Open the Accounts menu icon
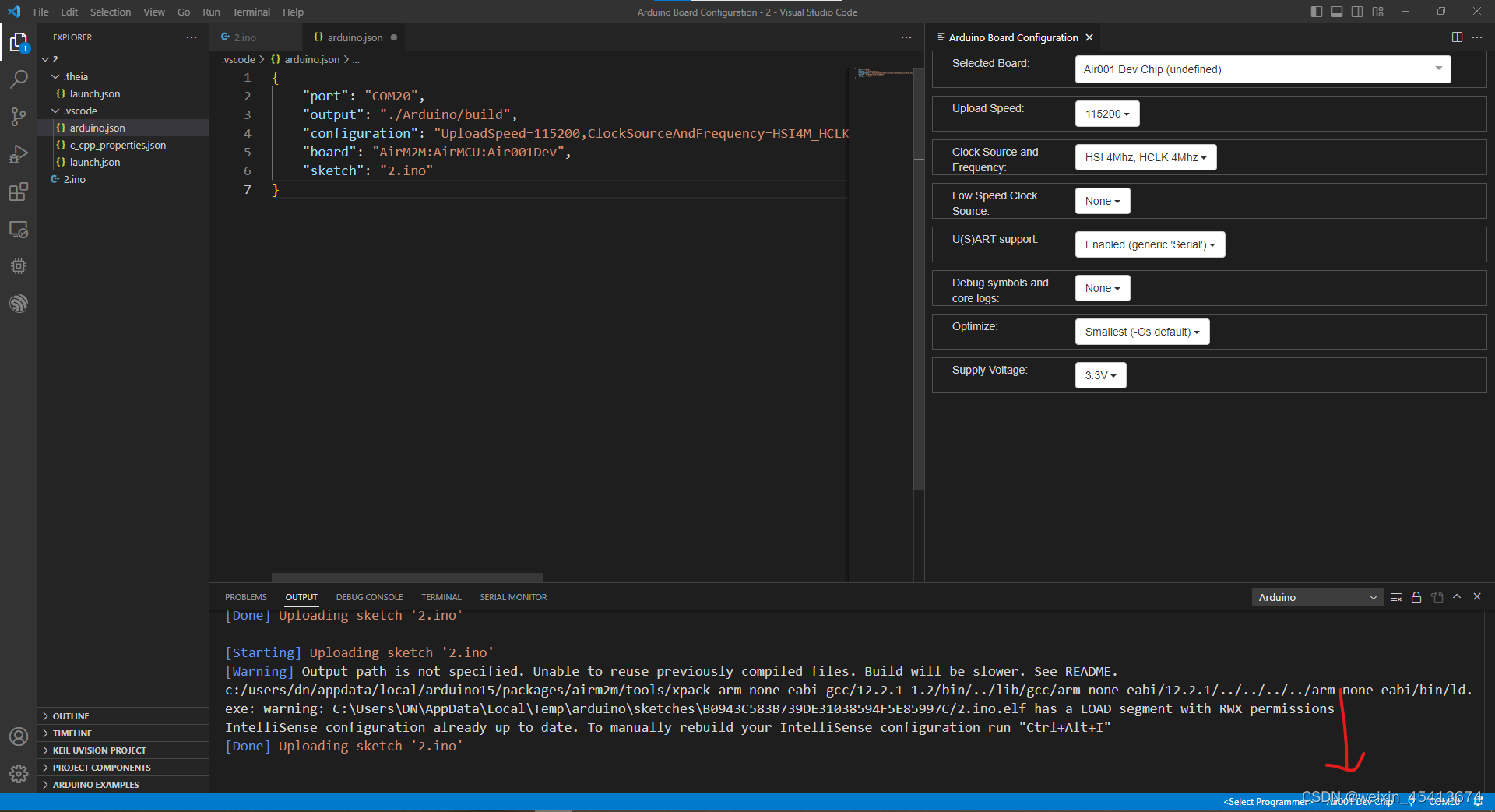This screenshot has height=812, width=1495. [x=19, y=736]
